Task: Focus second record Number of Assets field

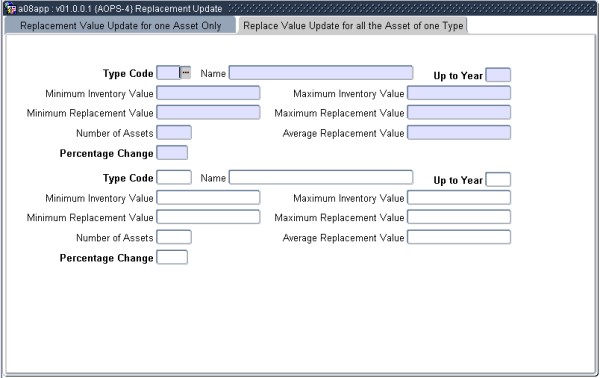Action: [x=174, y=237]
